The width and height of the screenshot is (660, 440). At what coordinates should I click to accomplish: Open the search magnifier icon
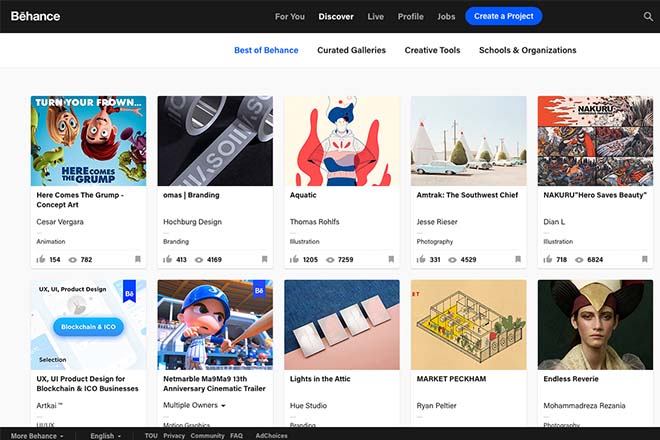coord(648,16)
